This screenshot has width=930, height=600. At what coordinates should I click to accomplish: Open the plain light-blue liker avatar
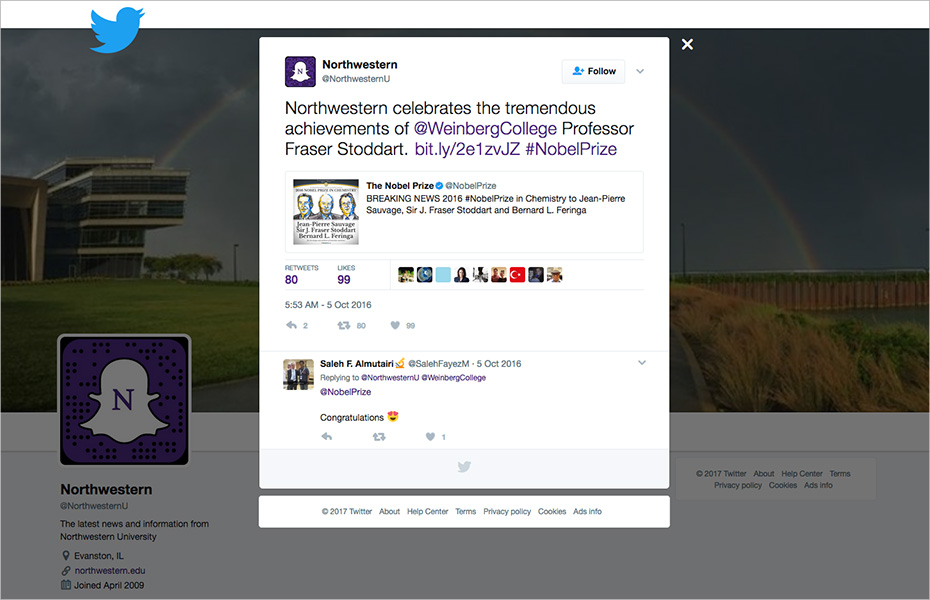click(443, 275)
